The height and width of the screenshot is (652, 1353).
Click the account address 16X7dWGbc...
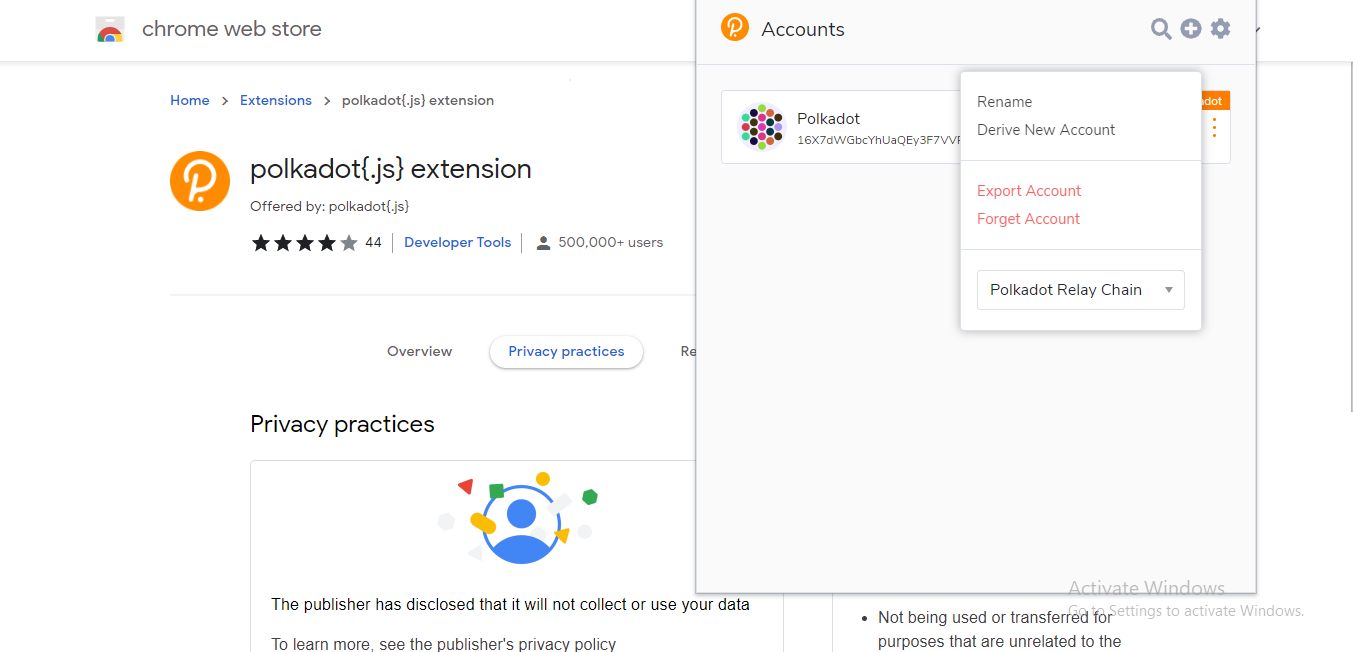tap(879, 141)
